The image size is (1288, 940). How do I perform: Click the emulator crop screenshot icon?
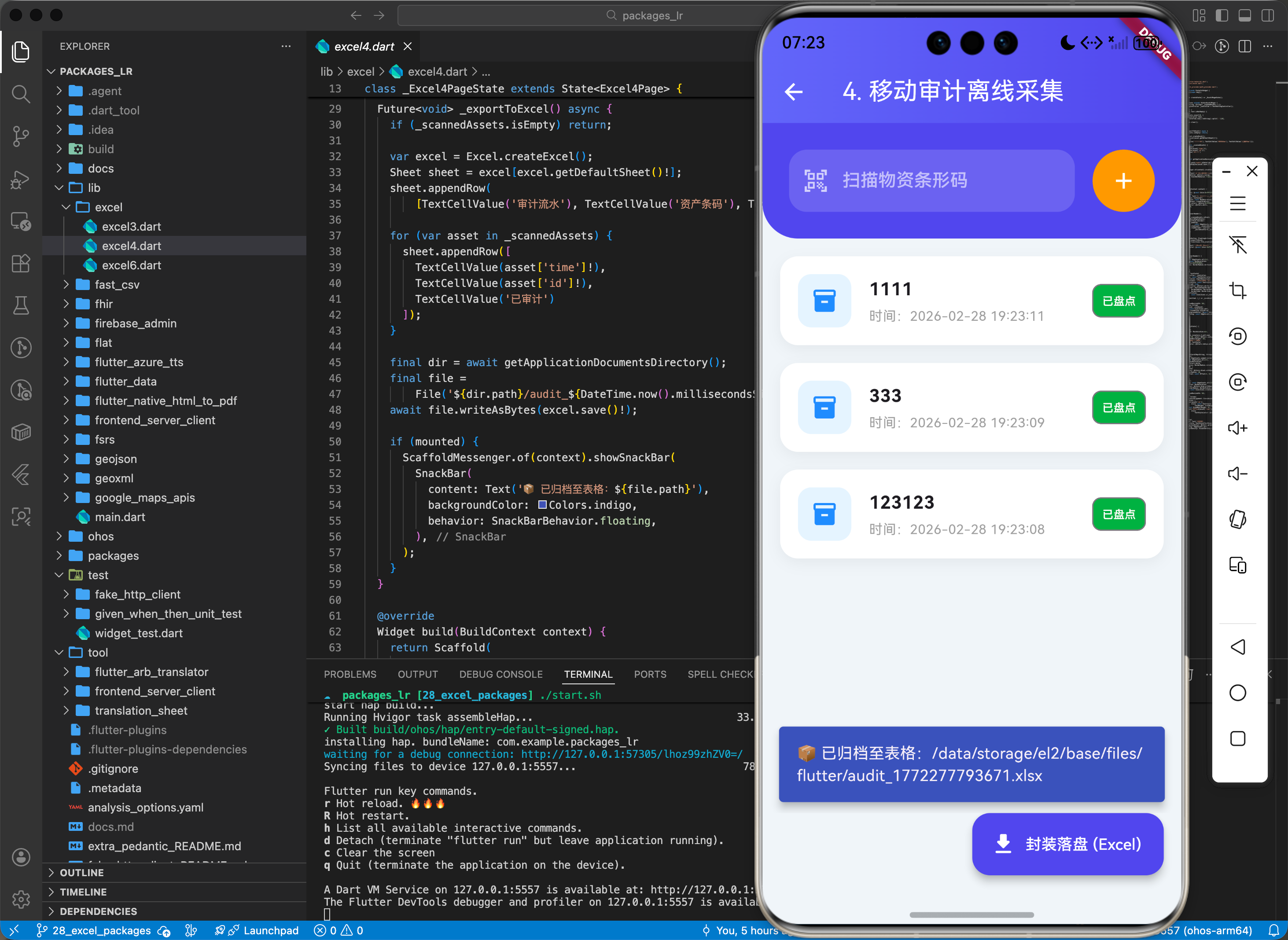tap(1237, 290)
